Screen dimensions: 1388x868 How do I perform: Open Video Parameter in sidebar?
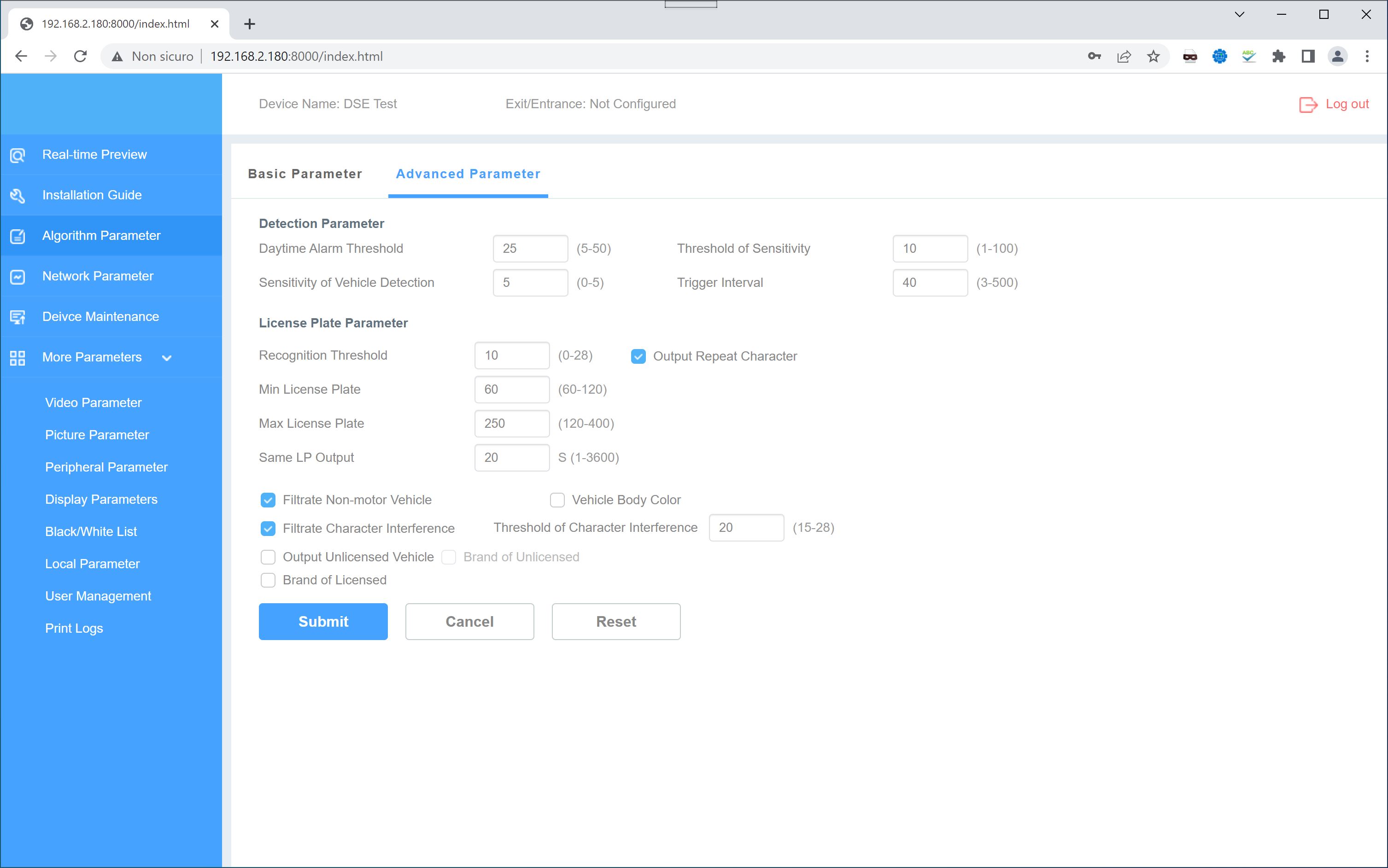coord(93,403)
